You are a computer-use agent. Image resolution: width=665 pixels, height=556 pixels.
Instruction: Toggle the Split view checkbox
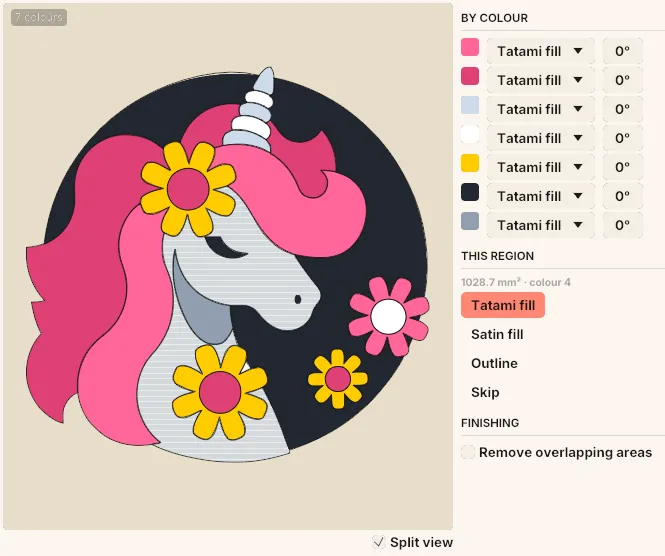(x=379, y=542)
